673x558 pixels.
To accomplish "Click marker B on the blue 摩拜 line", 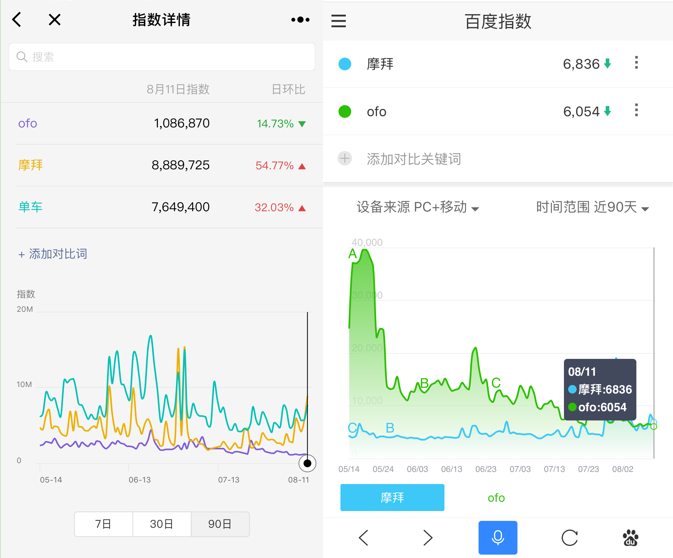I will click(x=390, y=428).
